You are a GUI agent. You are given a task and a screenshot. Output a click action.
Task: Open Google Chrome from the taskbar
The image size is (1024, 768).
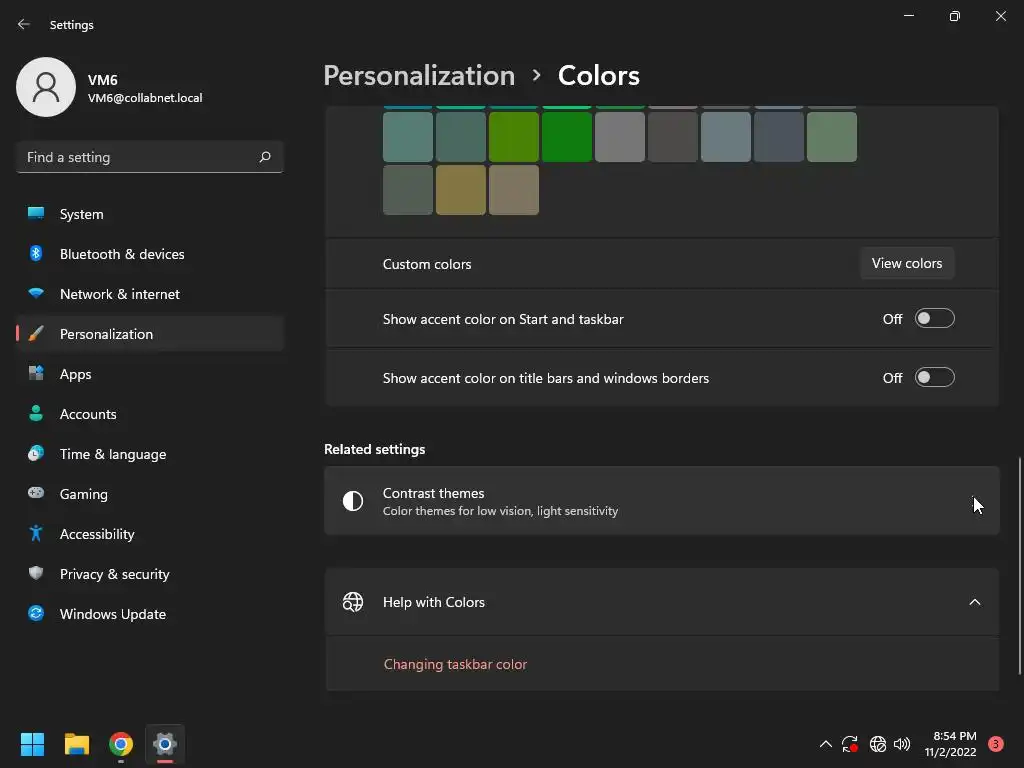click(121, 744)
